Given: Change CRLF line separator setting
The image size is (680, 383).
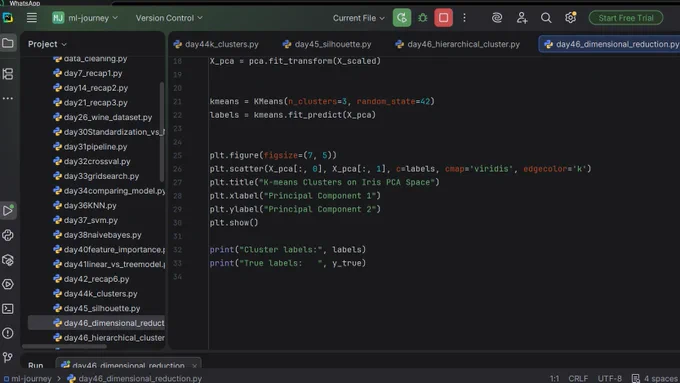Looking at the screenshot, I should click(578, 378).
